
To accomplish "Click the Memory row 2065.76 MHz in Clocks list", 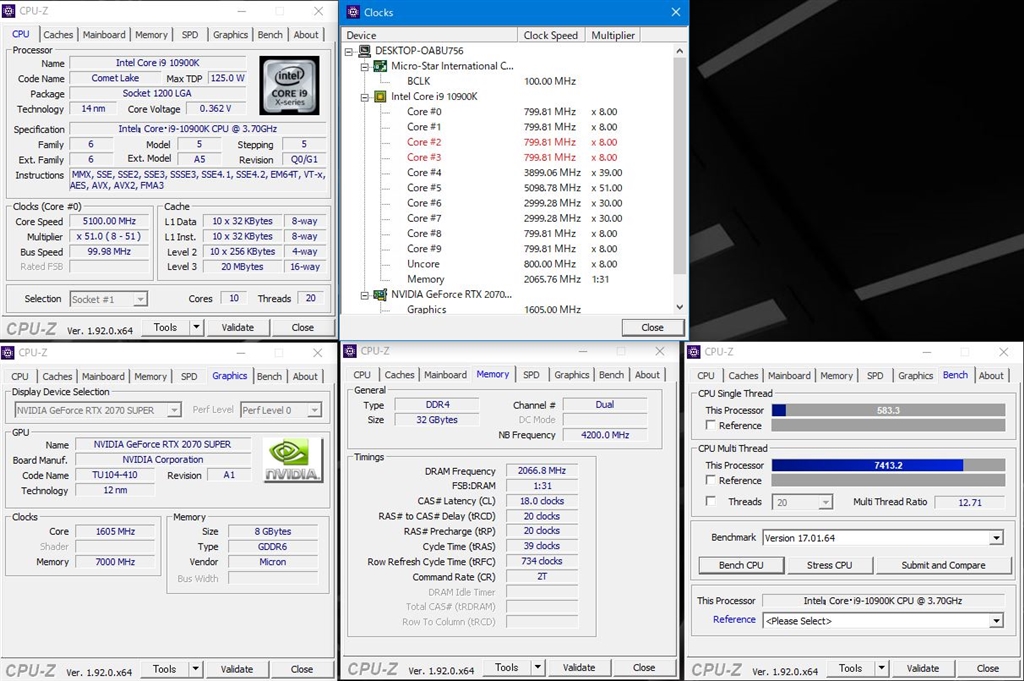I will (508, 279).
